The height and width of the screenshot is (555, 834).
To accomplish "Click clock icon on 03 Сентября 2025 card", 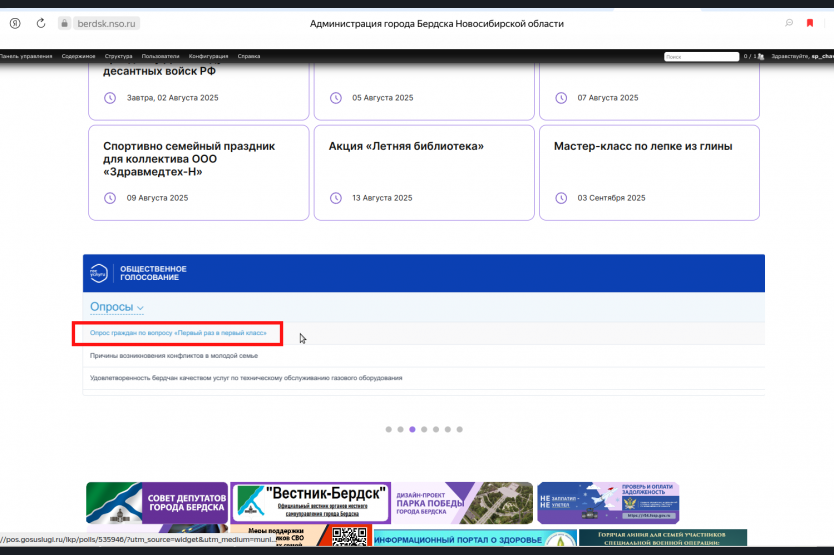I will tap(560, 198).
